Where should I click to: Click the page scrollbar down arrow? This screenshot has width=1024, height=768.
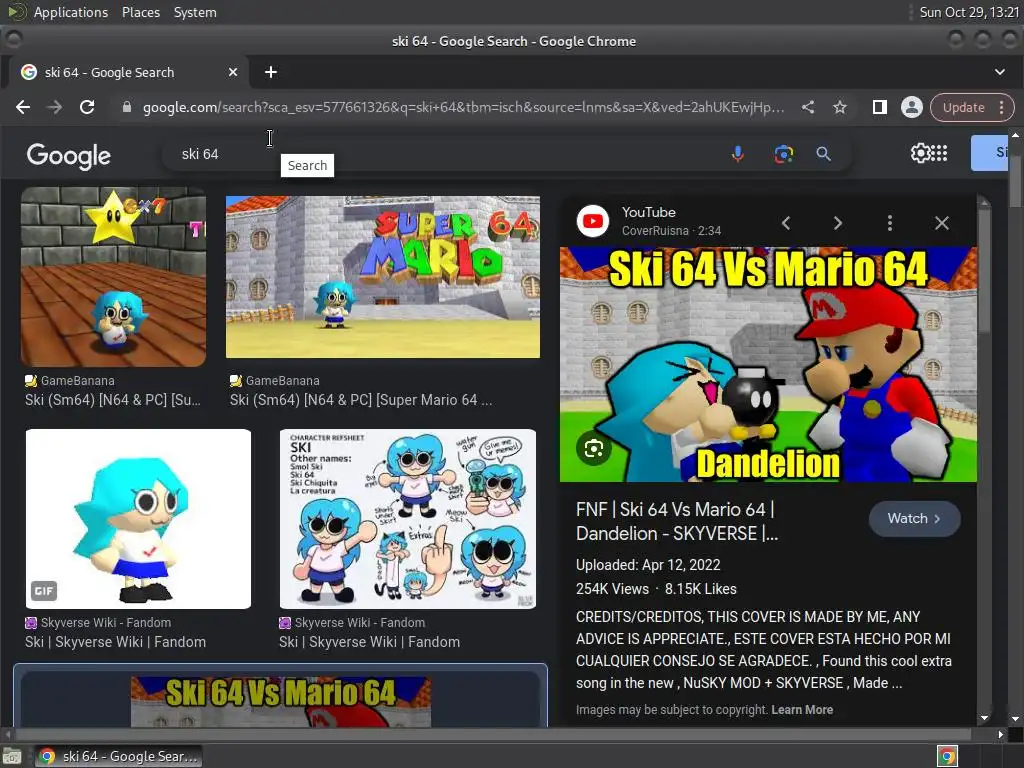1016,718
